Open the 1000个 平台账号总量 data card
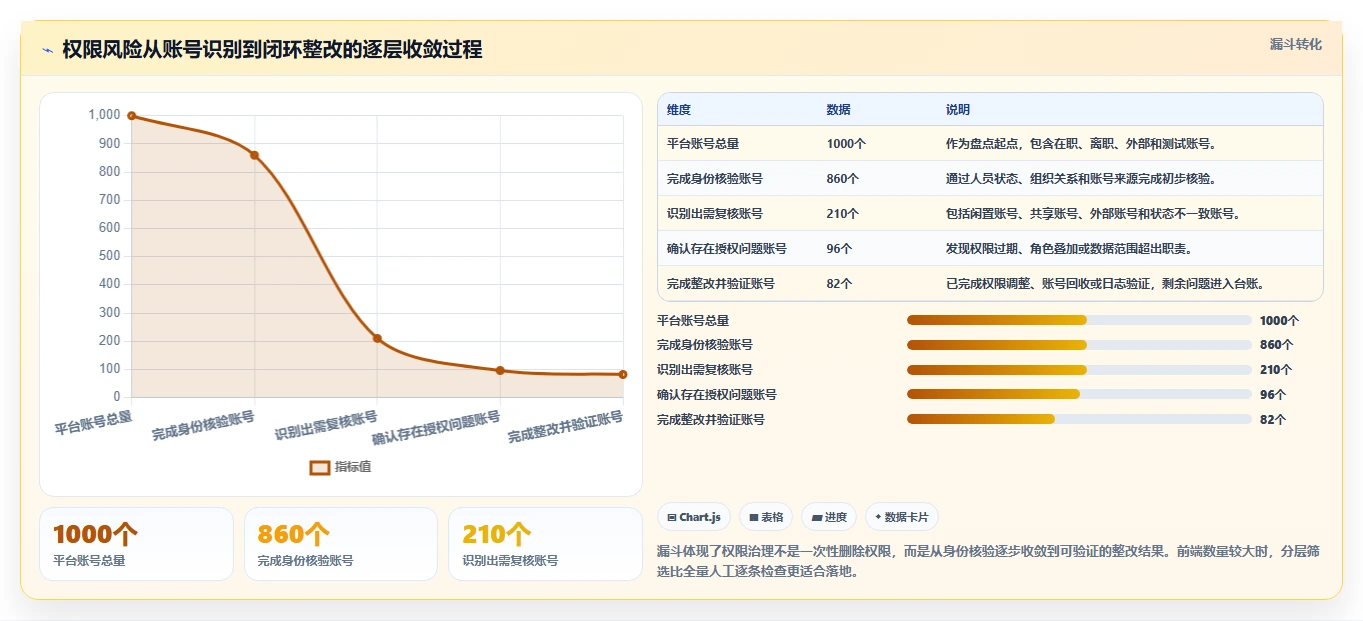The image size is (1363, 621). pos(136,544)
